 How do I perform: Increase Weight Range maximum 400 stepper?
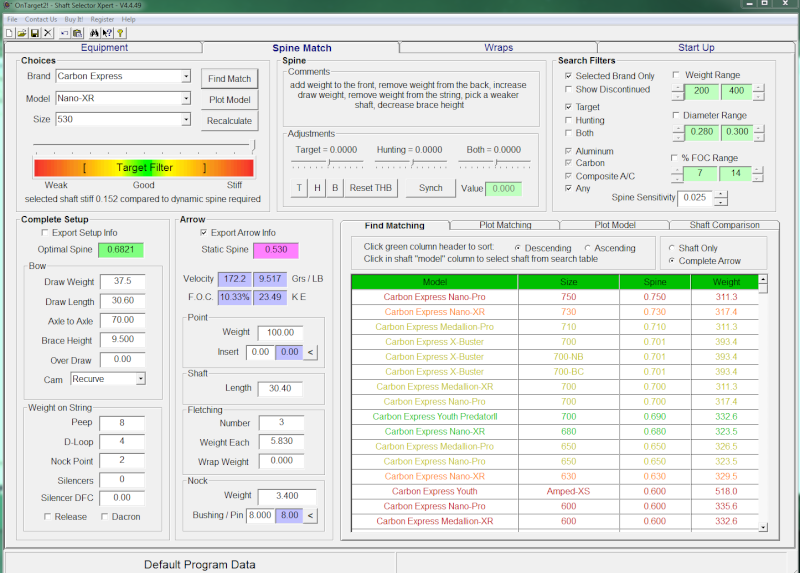pos(759,88)
